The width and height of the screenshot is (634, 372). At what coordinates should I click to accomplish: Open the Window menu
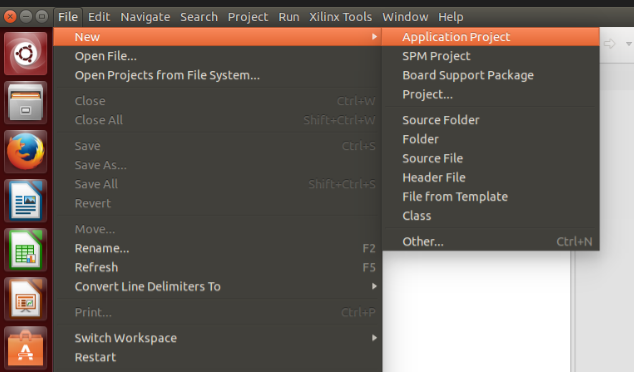(x=405, y=17)
